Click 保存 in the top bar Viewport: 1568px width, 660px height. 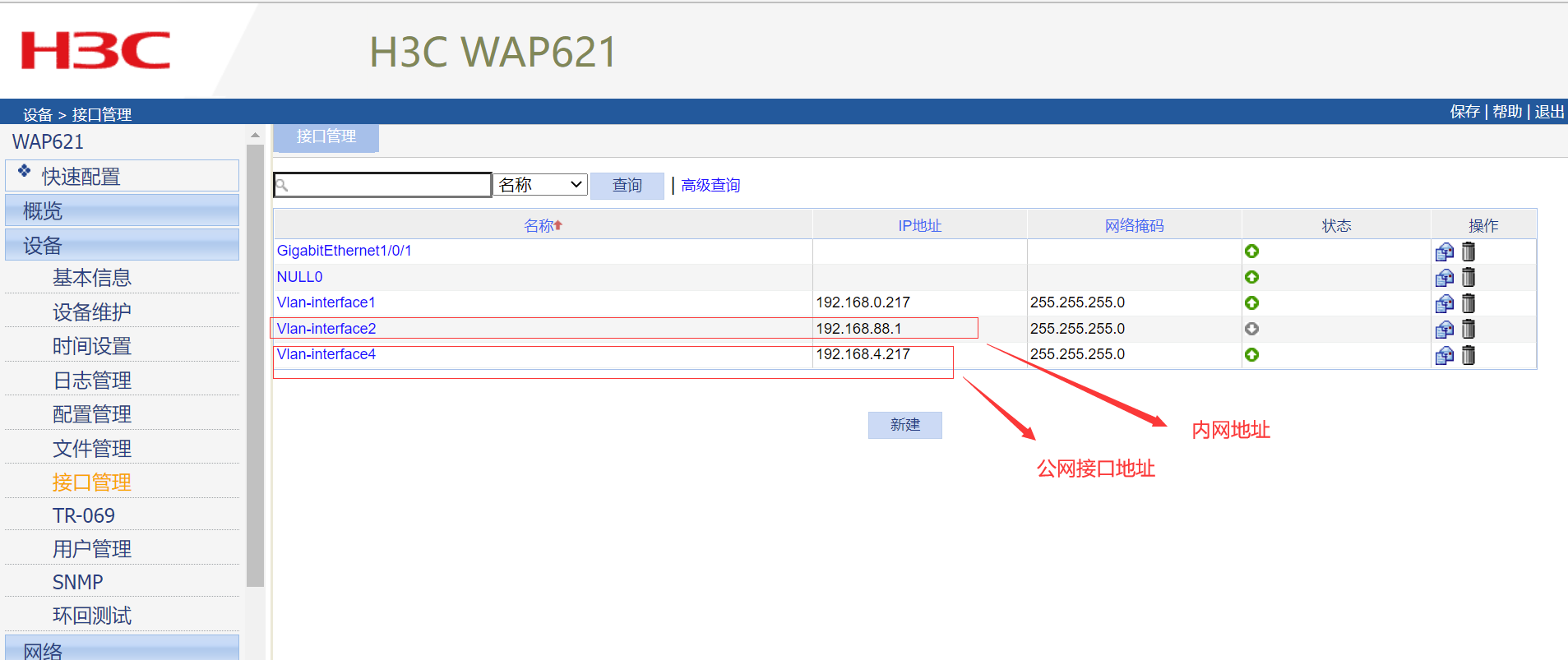pos(1465,112)
